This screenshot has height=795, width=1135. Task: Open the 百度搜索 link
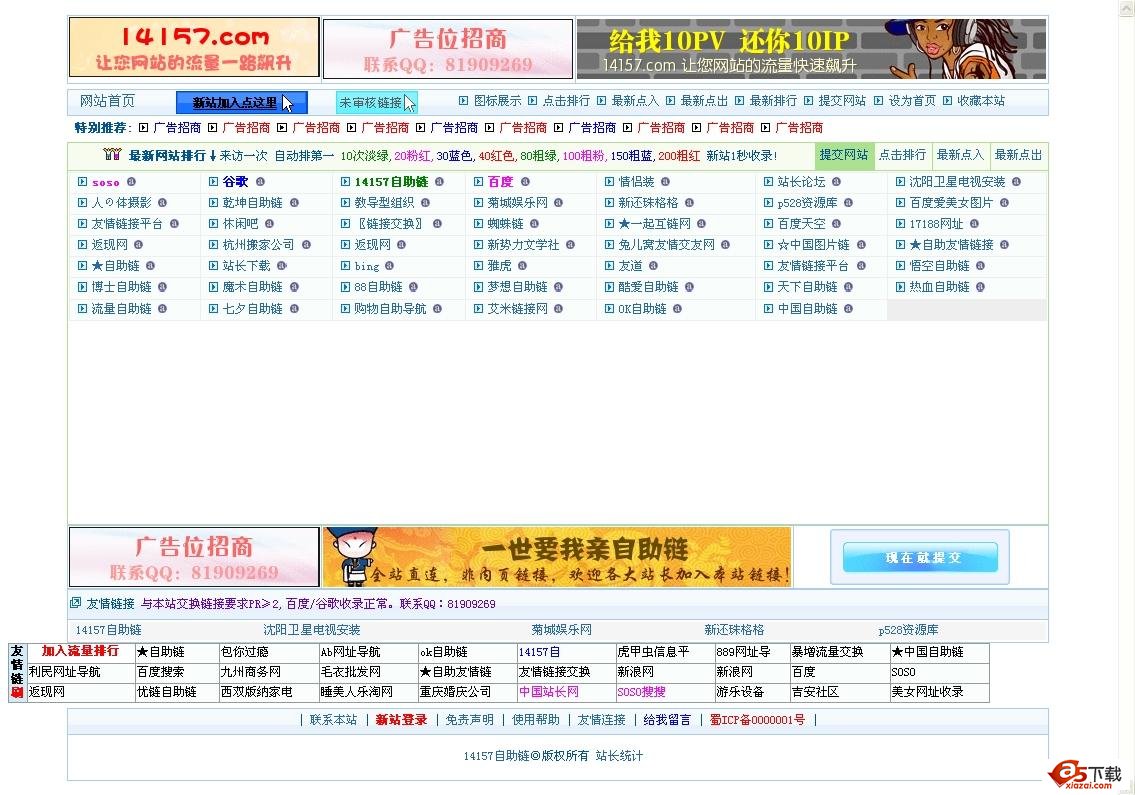coord(161,672)
